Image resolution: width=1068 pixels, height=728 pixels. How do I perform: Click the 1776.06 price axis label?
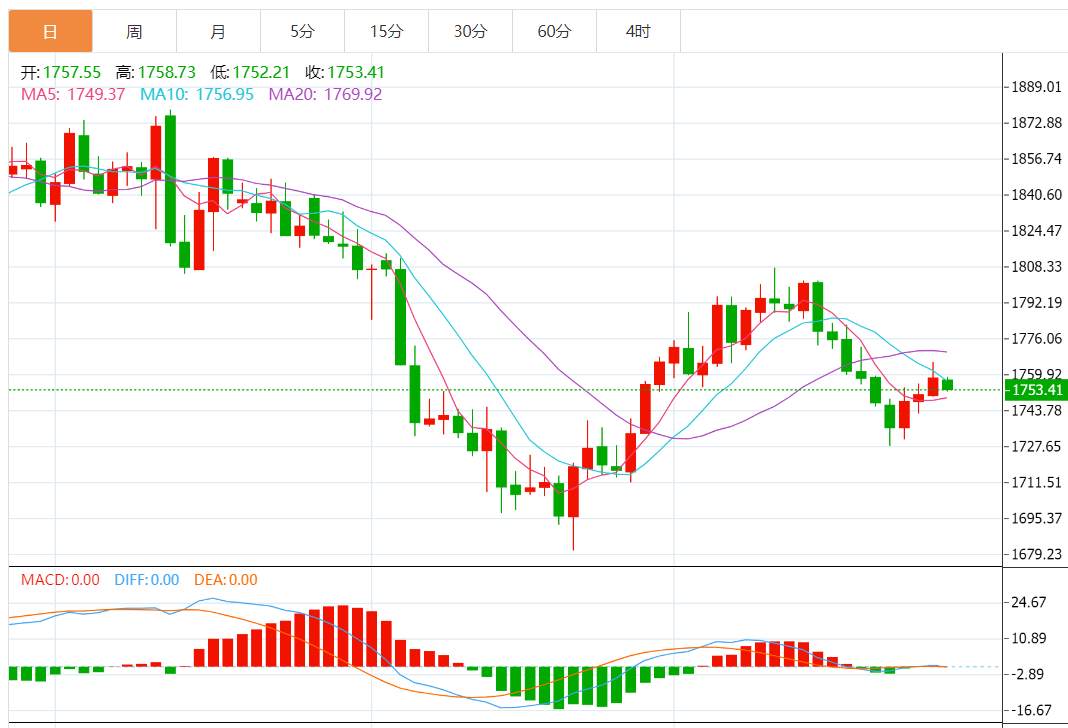(x=1036, y=338)
